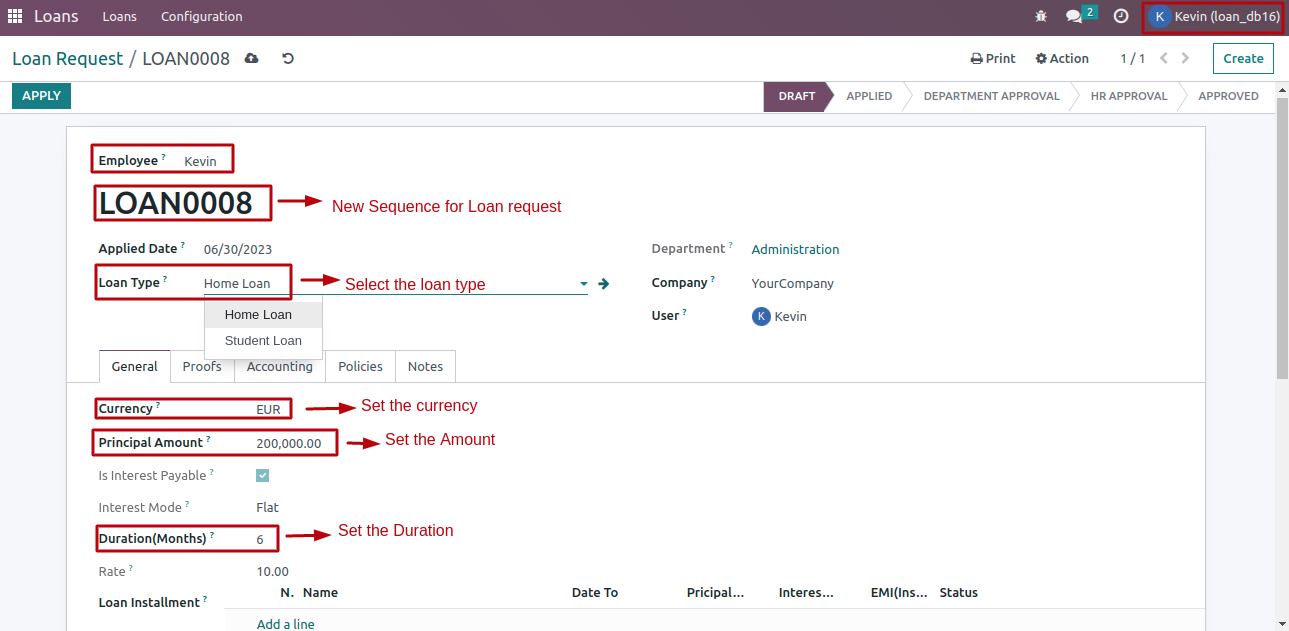Switch to the Accounting tab
Viewport: 1289px width, 631px height.
click(x=280, y=367)
